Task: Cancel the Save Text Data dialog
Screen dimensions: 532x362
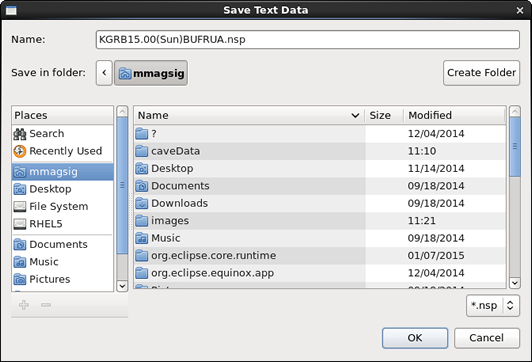Action: pos(487,338)
